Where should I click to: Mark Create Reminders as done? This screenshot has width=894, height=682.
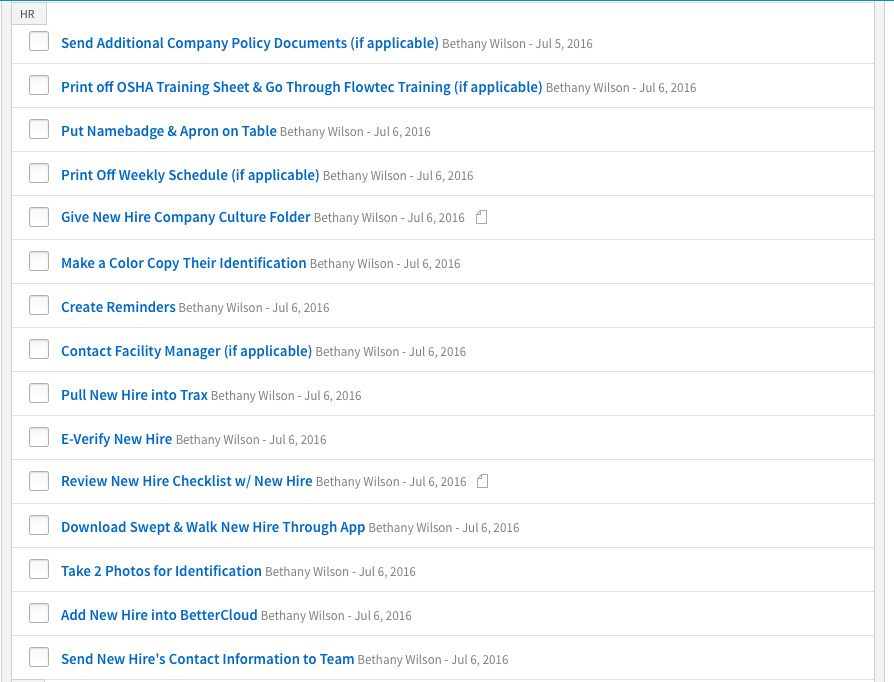point(38,305)
